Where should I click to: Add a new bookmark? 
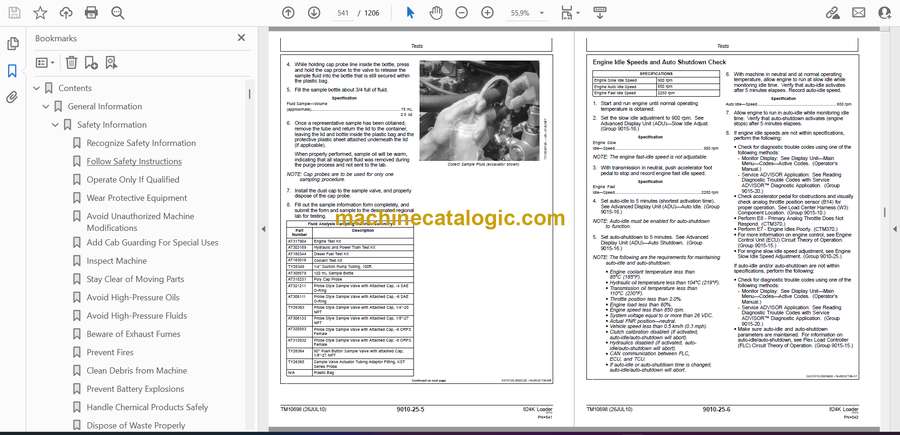tap(91, 63)
